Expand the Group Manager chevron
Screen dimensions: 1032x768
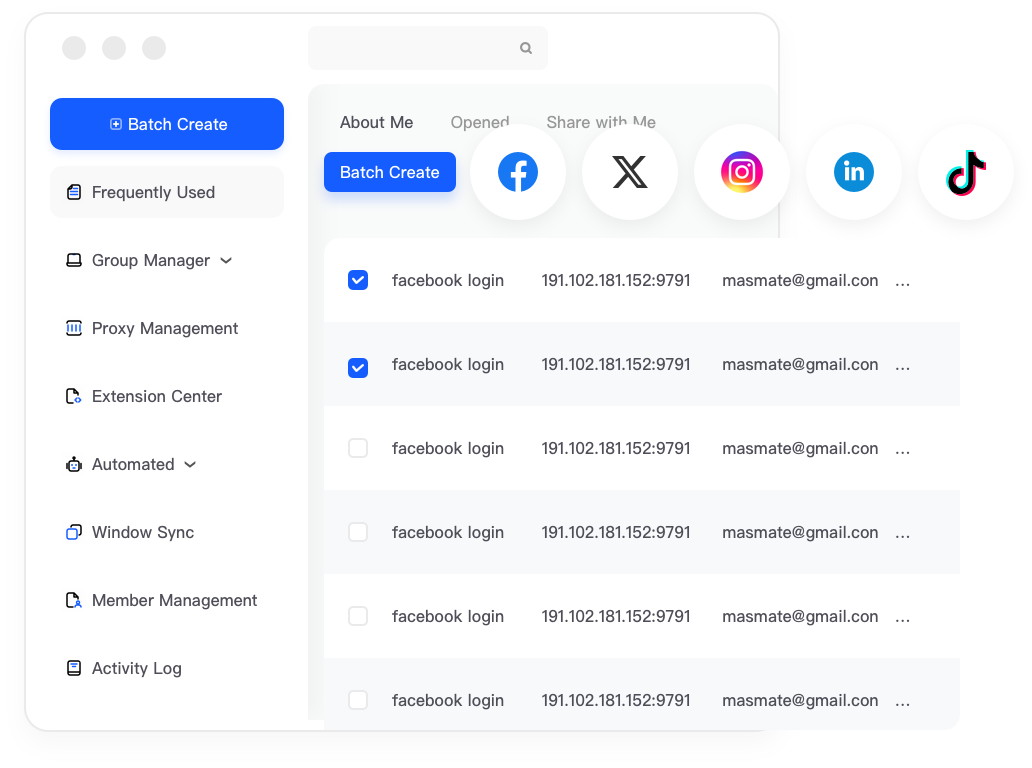pos(226,260)
